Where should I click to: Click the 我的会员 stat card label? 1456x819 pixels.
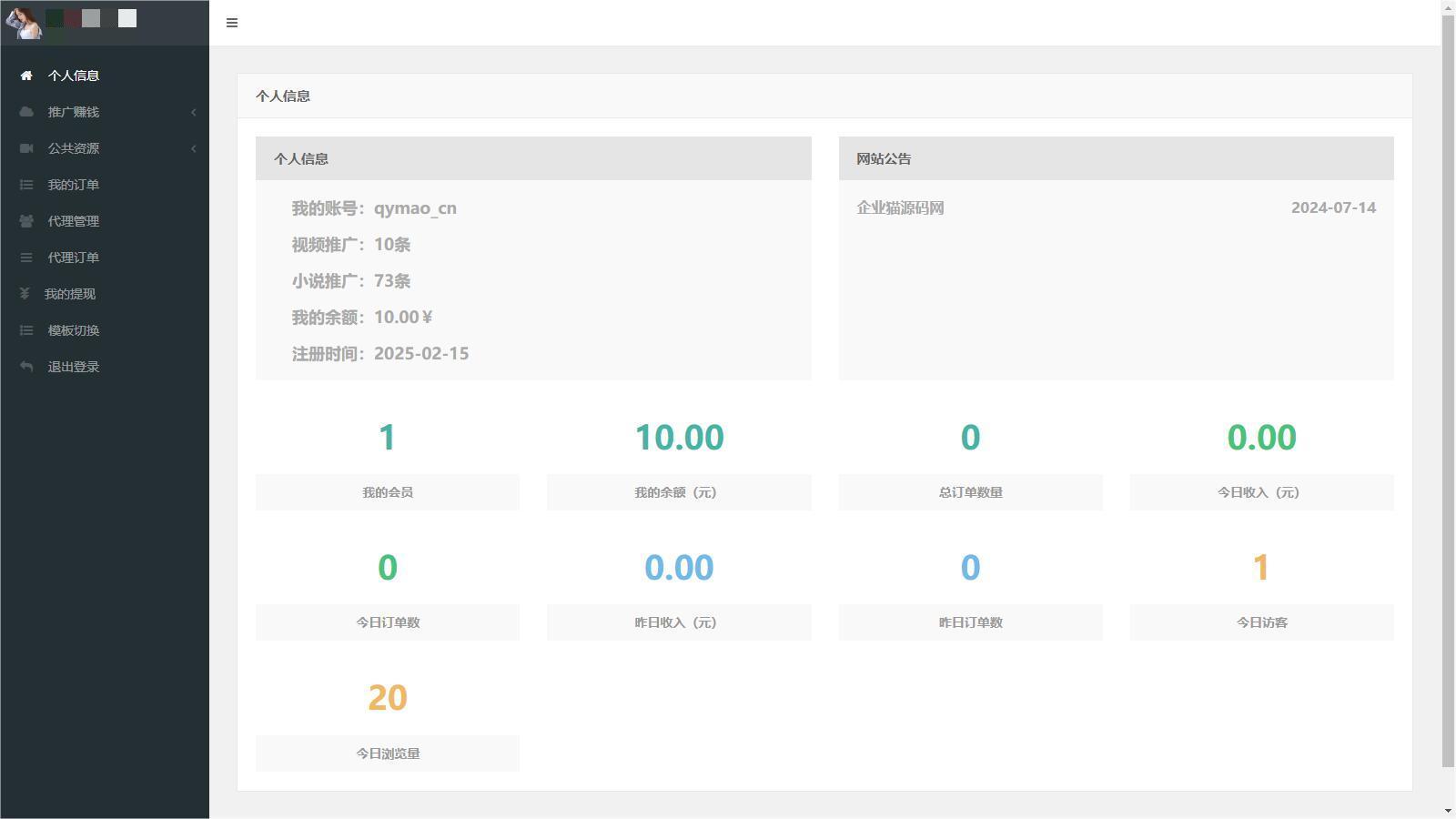387,492
